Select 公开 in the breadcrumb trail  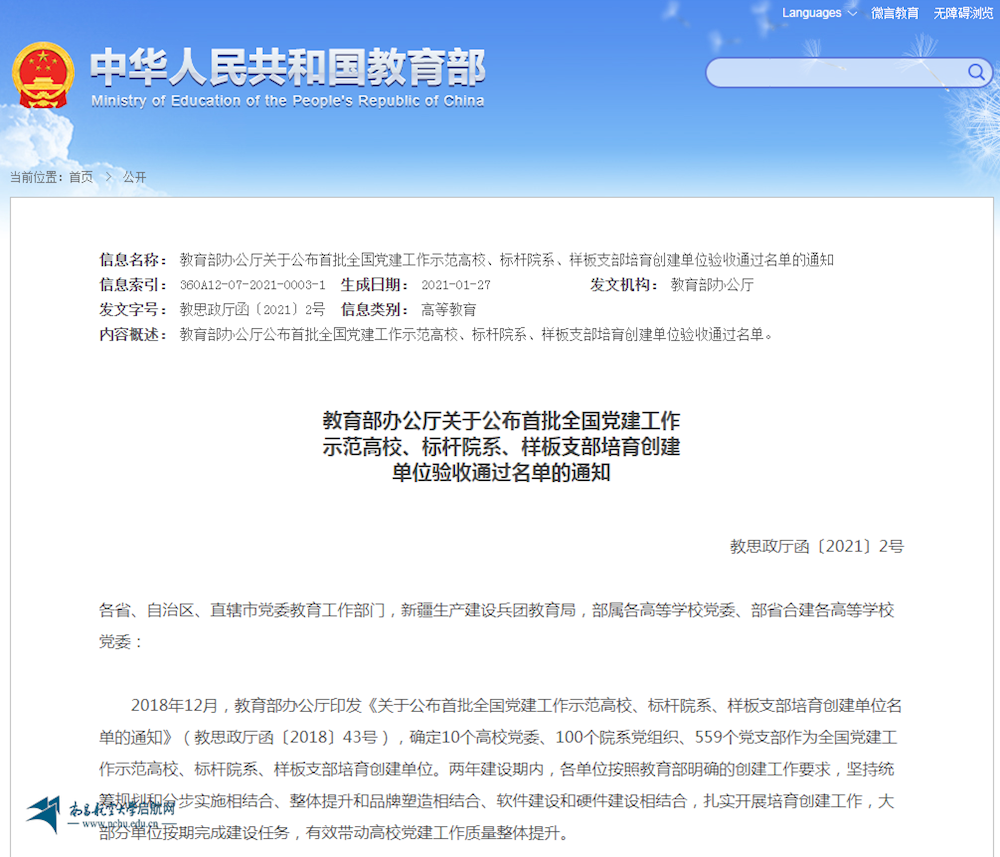pyautogui.click(x=134, y=177)
